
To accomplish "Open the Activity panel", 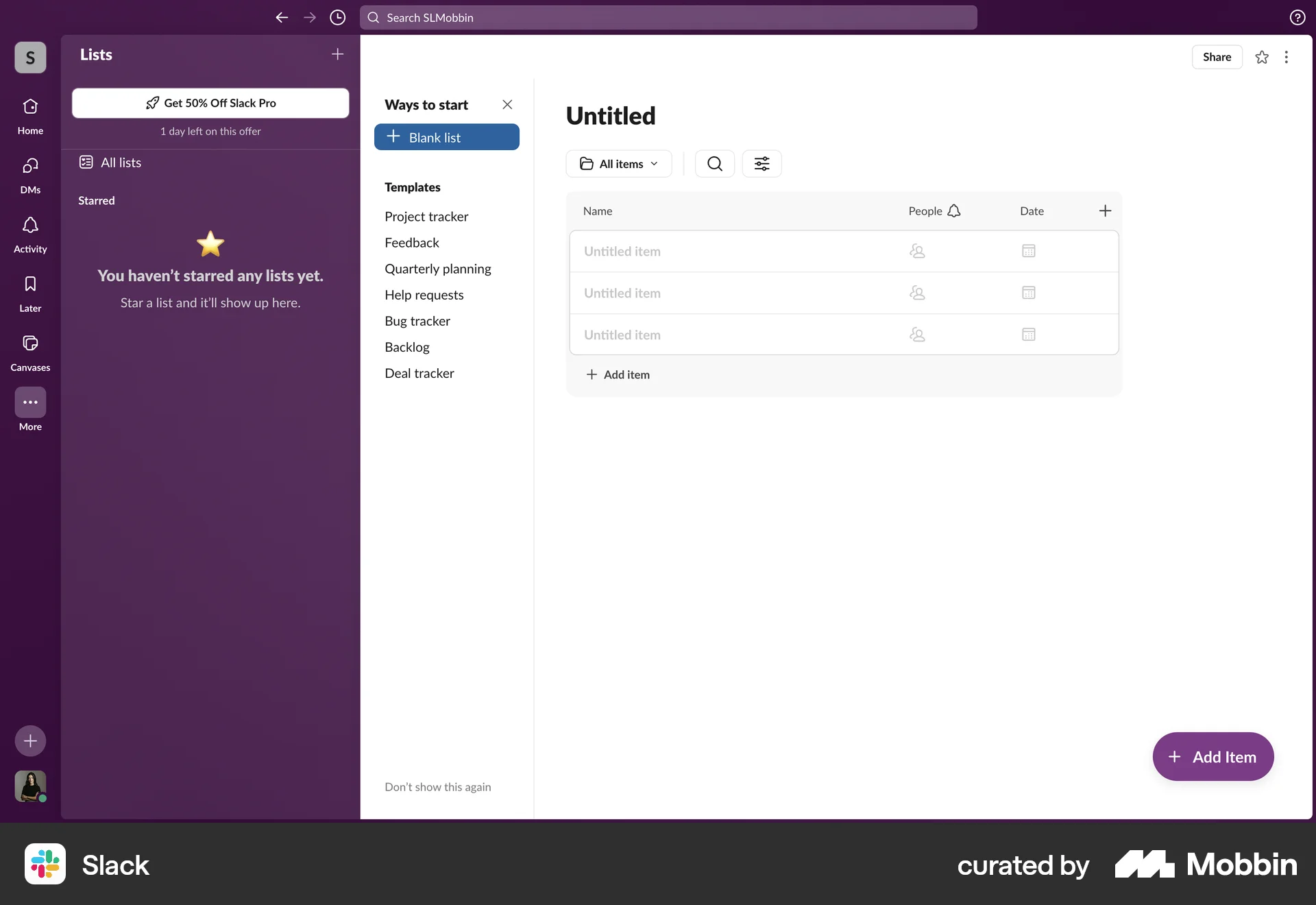I will [29, 233].
